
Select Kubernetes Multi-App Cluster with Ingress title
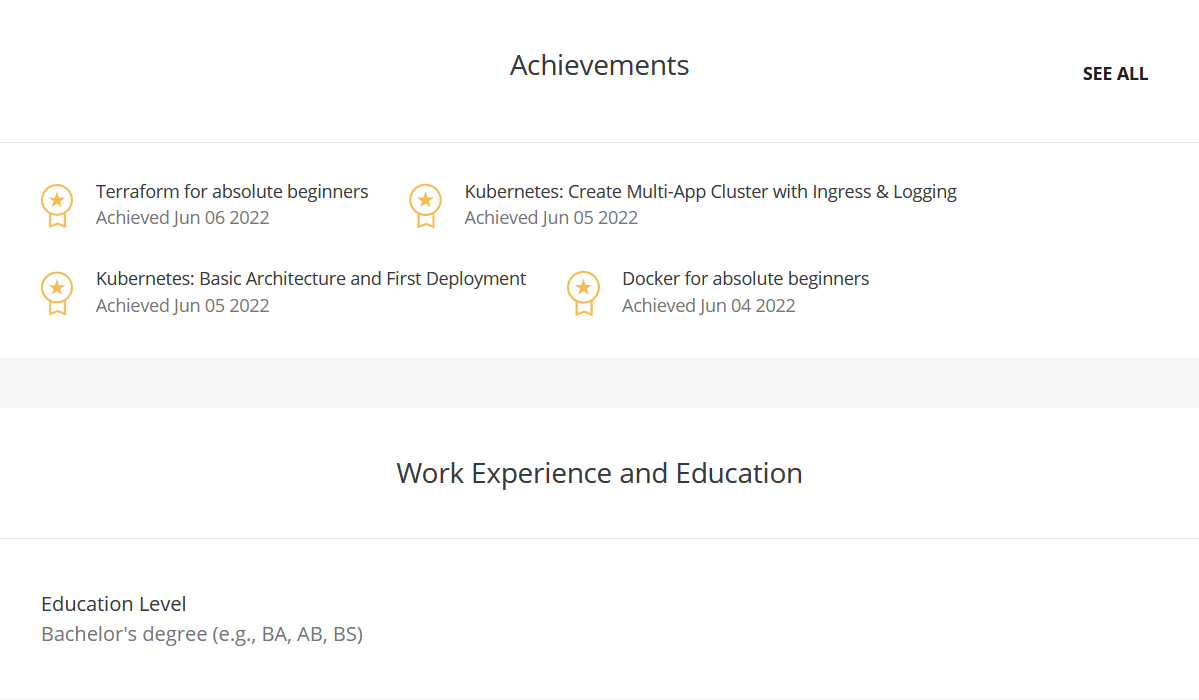710,191
